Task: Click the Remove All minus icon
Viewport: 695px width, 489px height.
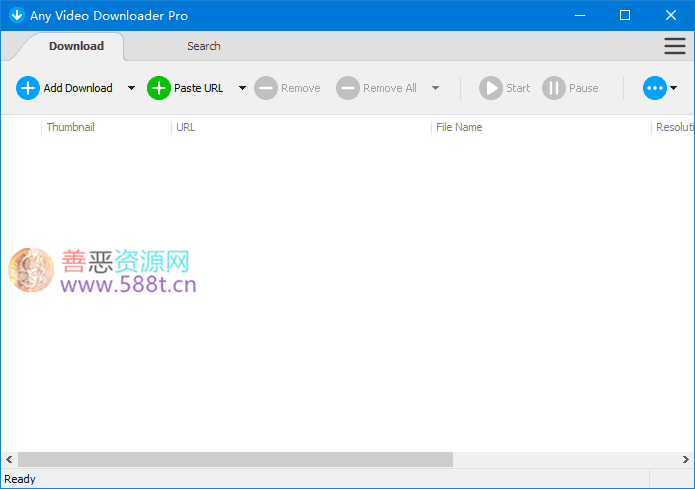Action: click(348, 88)
